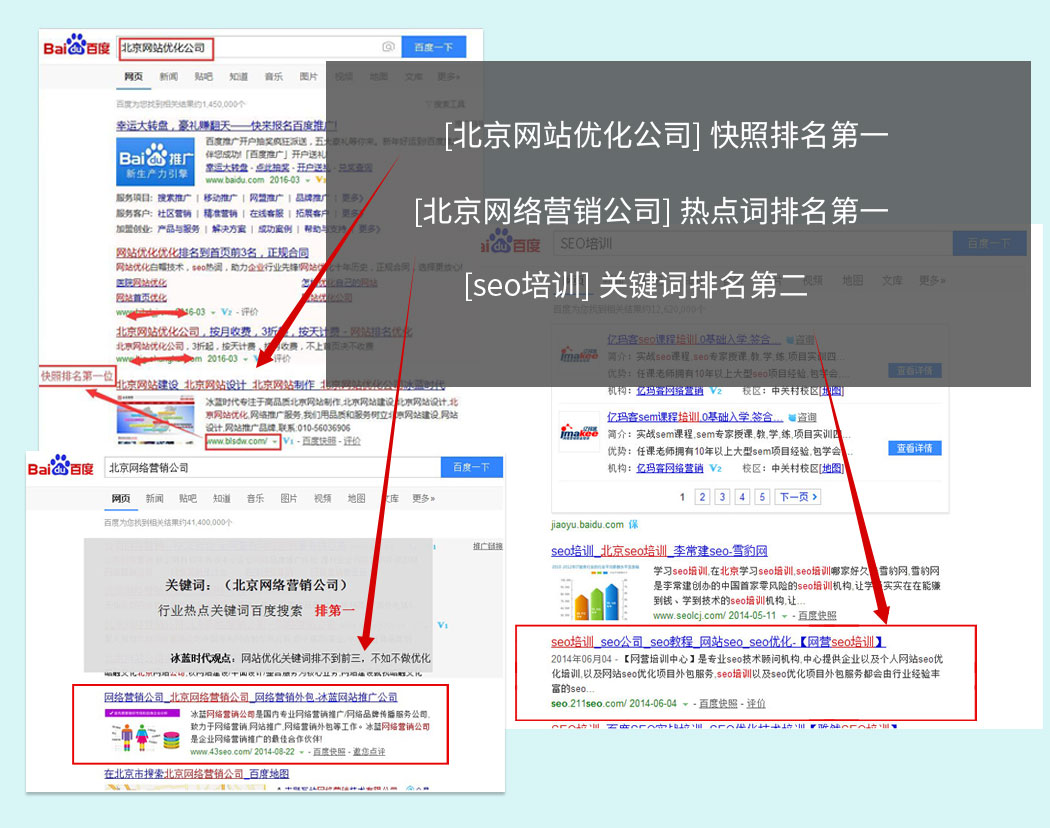Click camera image-search icon in top search box

point(388,46)
